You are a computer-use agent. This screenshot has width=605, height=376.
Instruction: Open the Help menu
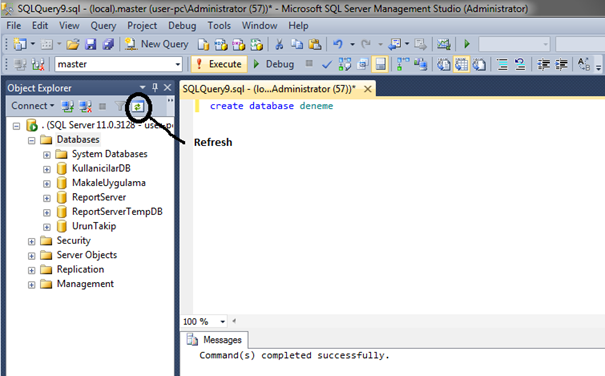pyautogui.click(x=298, y=25)
